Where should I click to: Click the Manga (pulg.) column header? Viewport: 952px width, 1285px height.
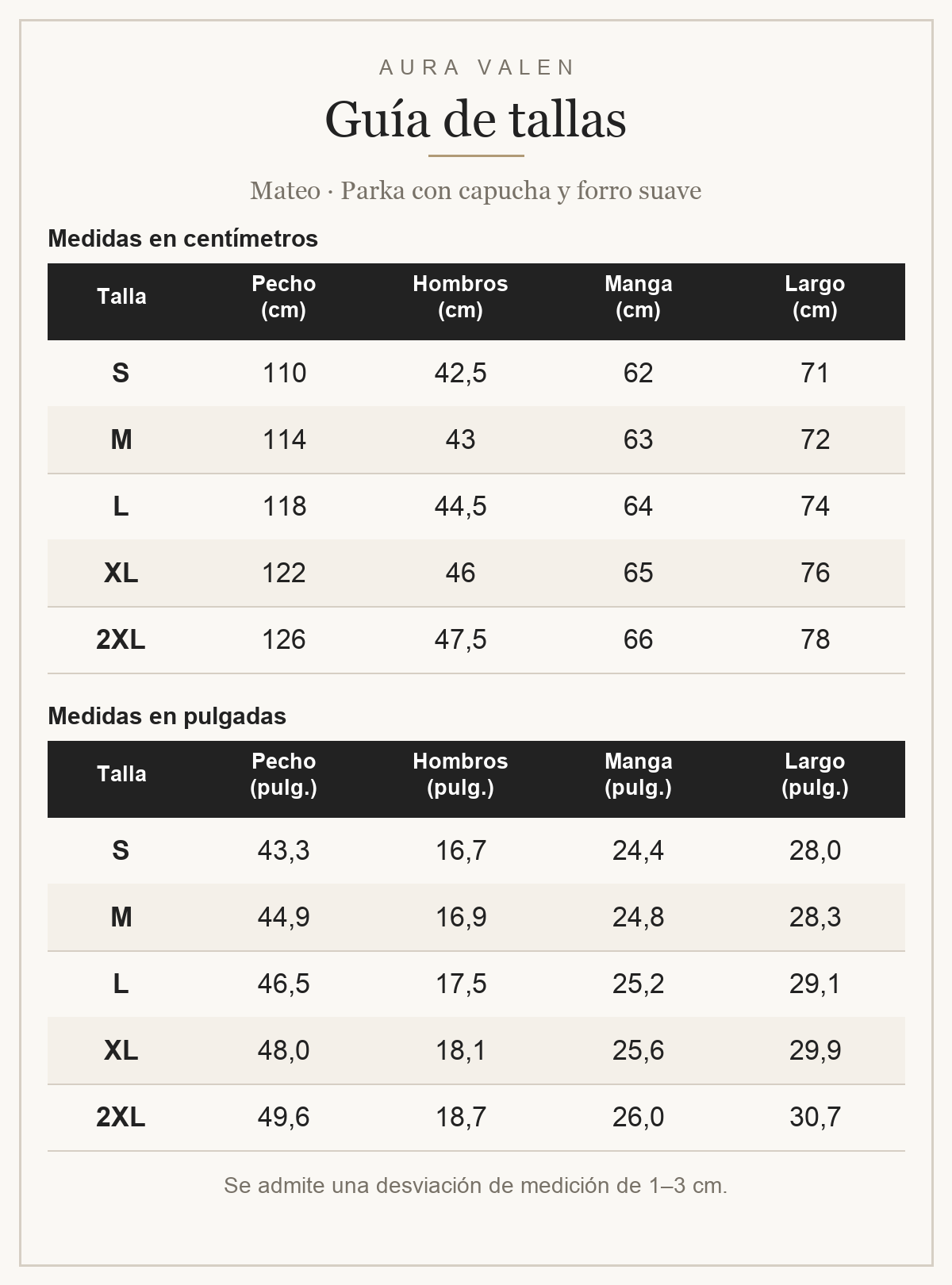coord(638,774)
